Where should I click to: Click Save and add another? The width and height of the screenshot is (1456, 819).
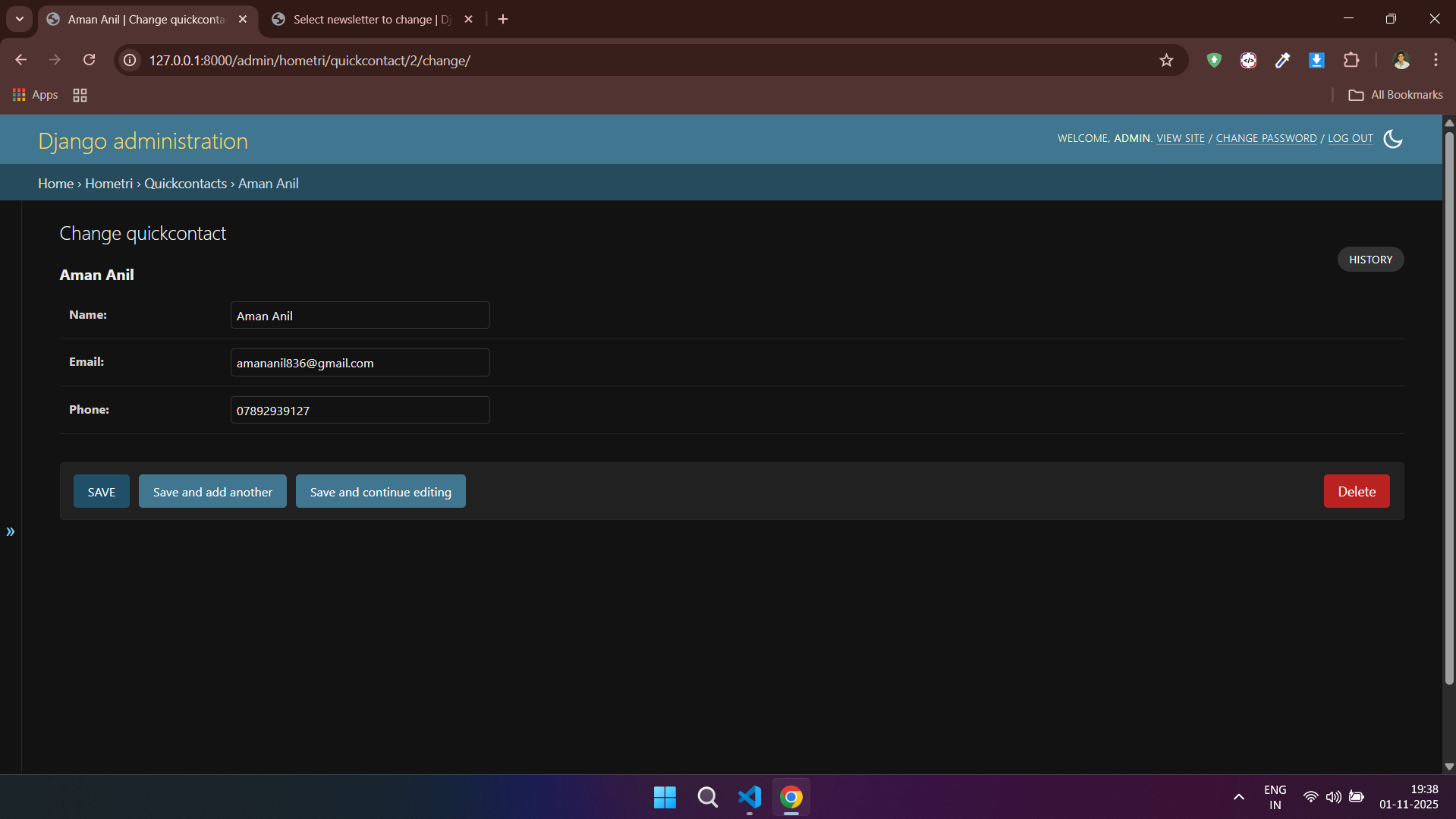pos(212,492)
